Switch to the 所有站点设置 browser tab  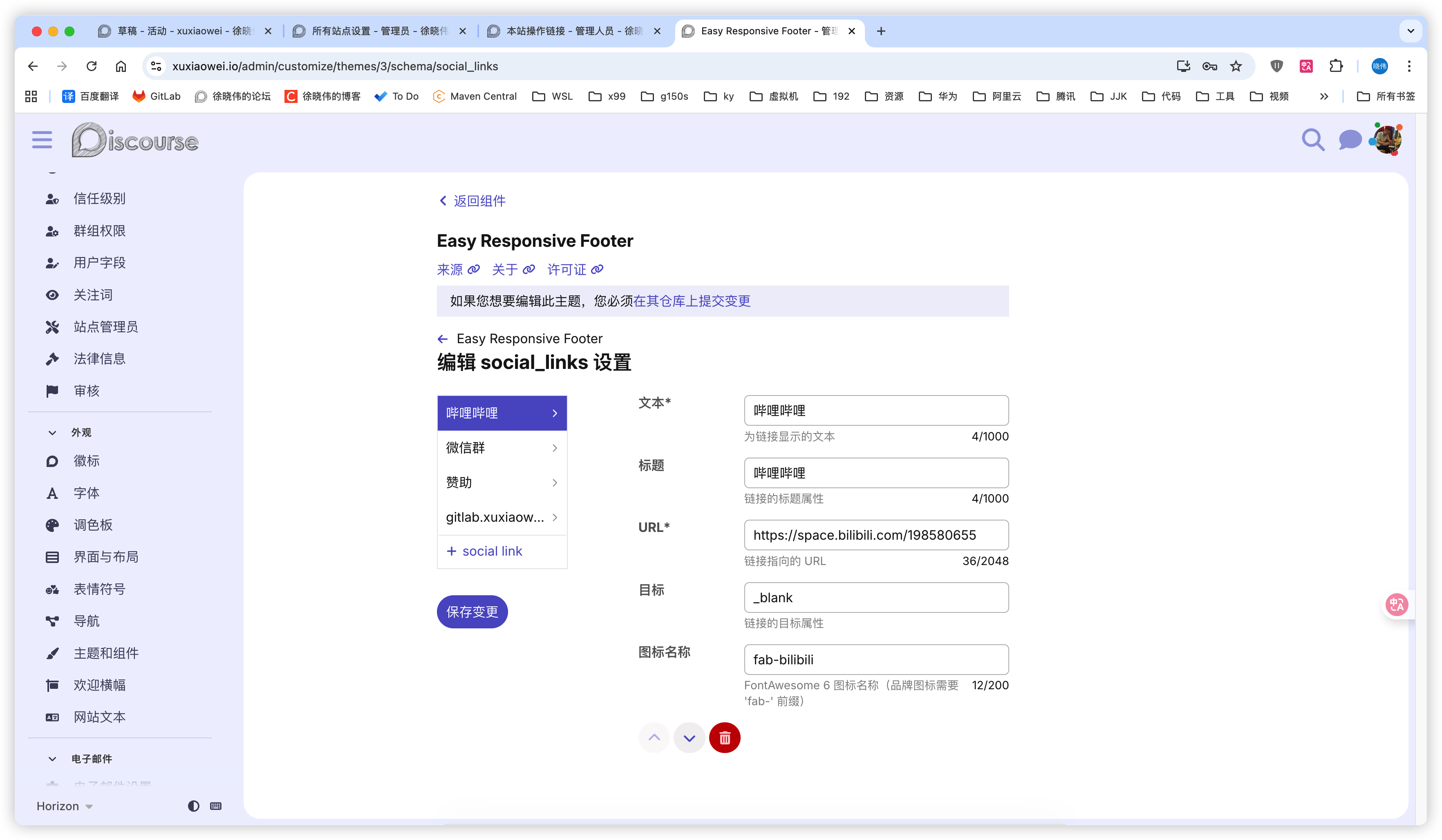pyautogui.click(x=379, y=31)
